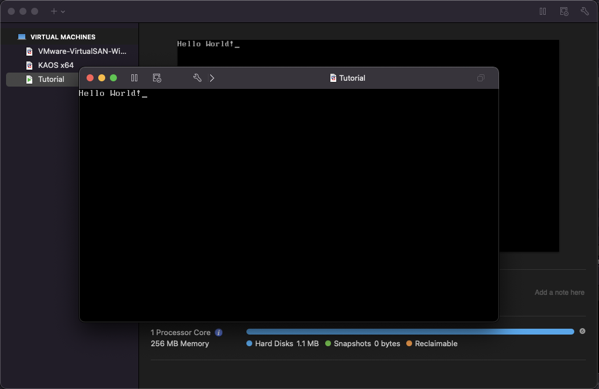Open dropdown arrow beside the plus button

tap(63, 12)
